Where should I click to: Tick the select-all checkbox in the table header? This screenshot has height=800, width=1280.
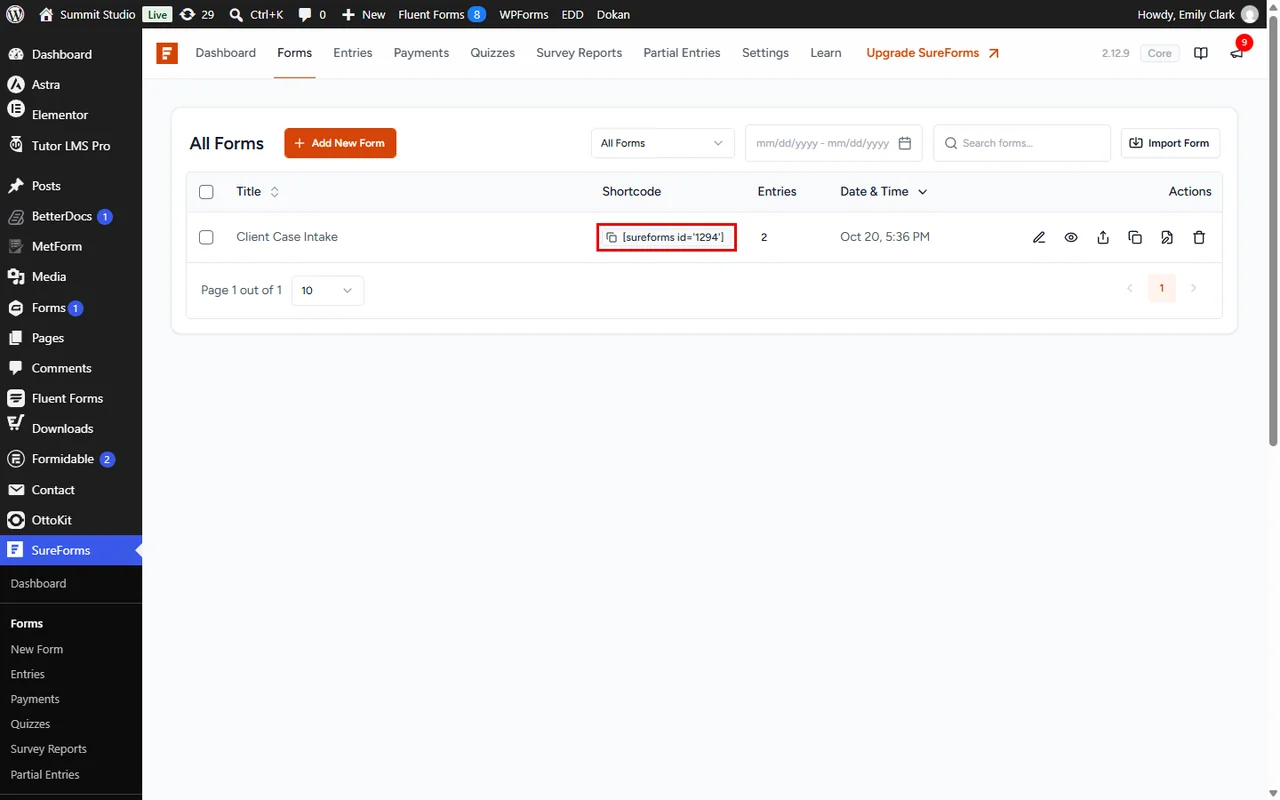pyautogui.click(x=206, y=192)
